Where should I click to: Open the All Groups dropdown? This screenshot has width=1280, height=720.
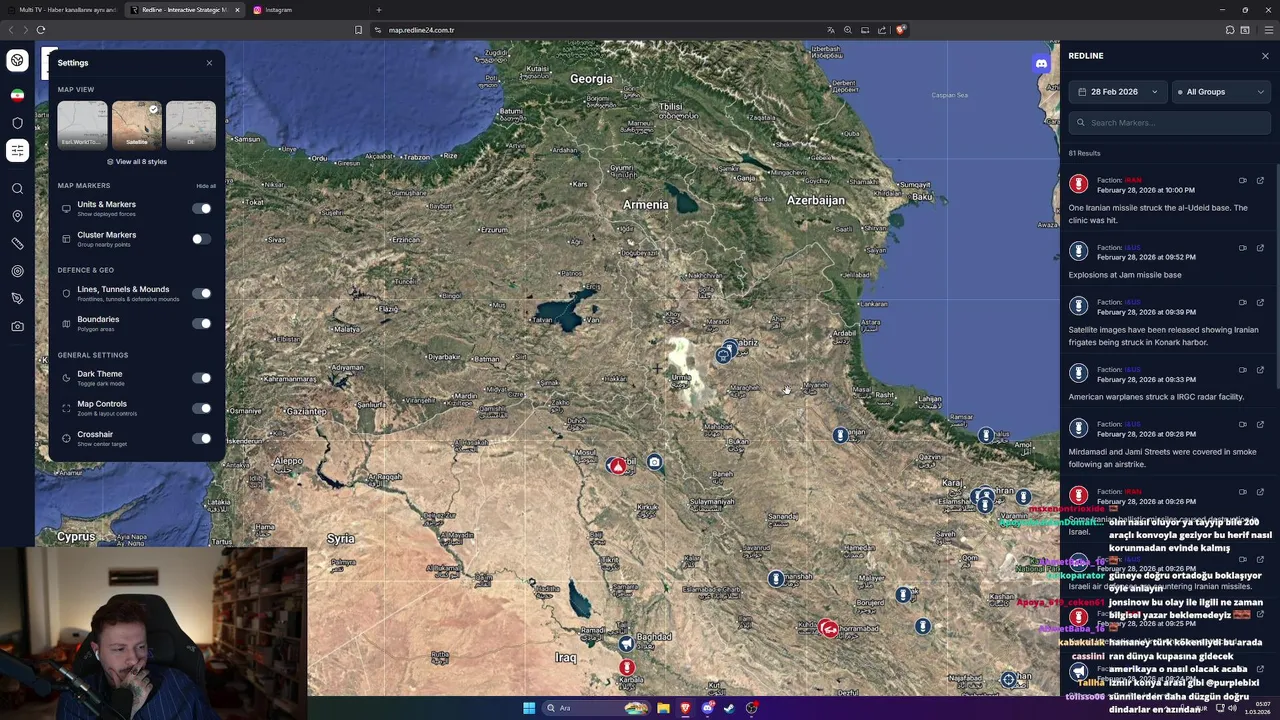click(x=1220, y=92)
